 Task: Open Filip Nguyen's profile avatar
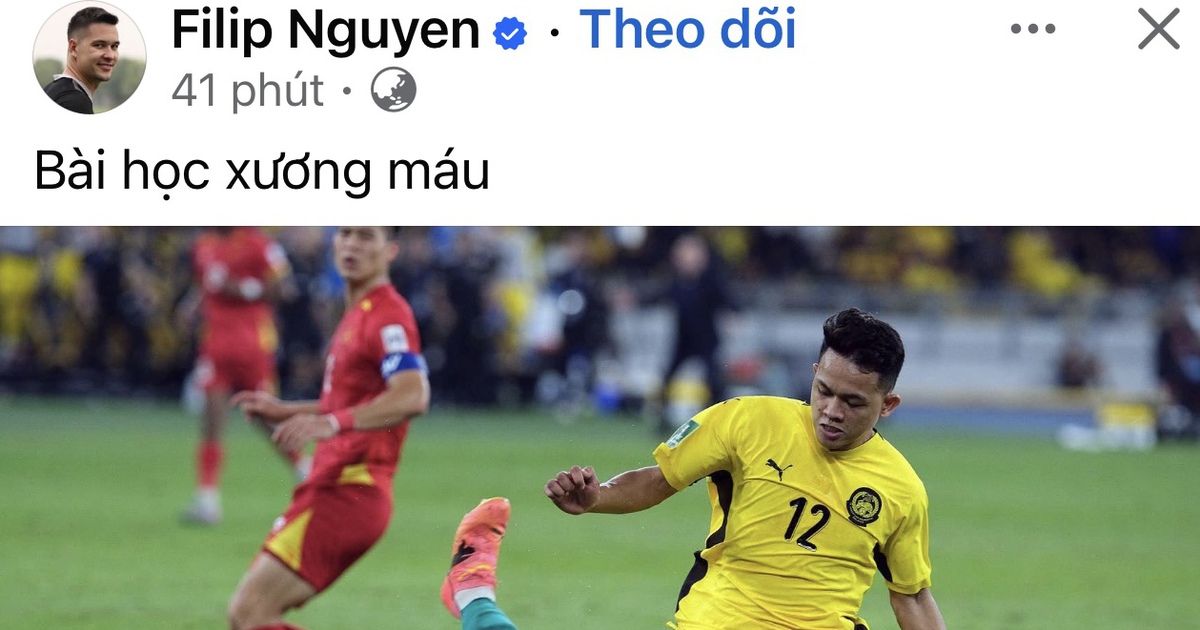(89, 58)
